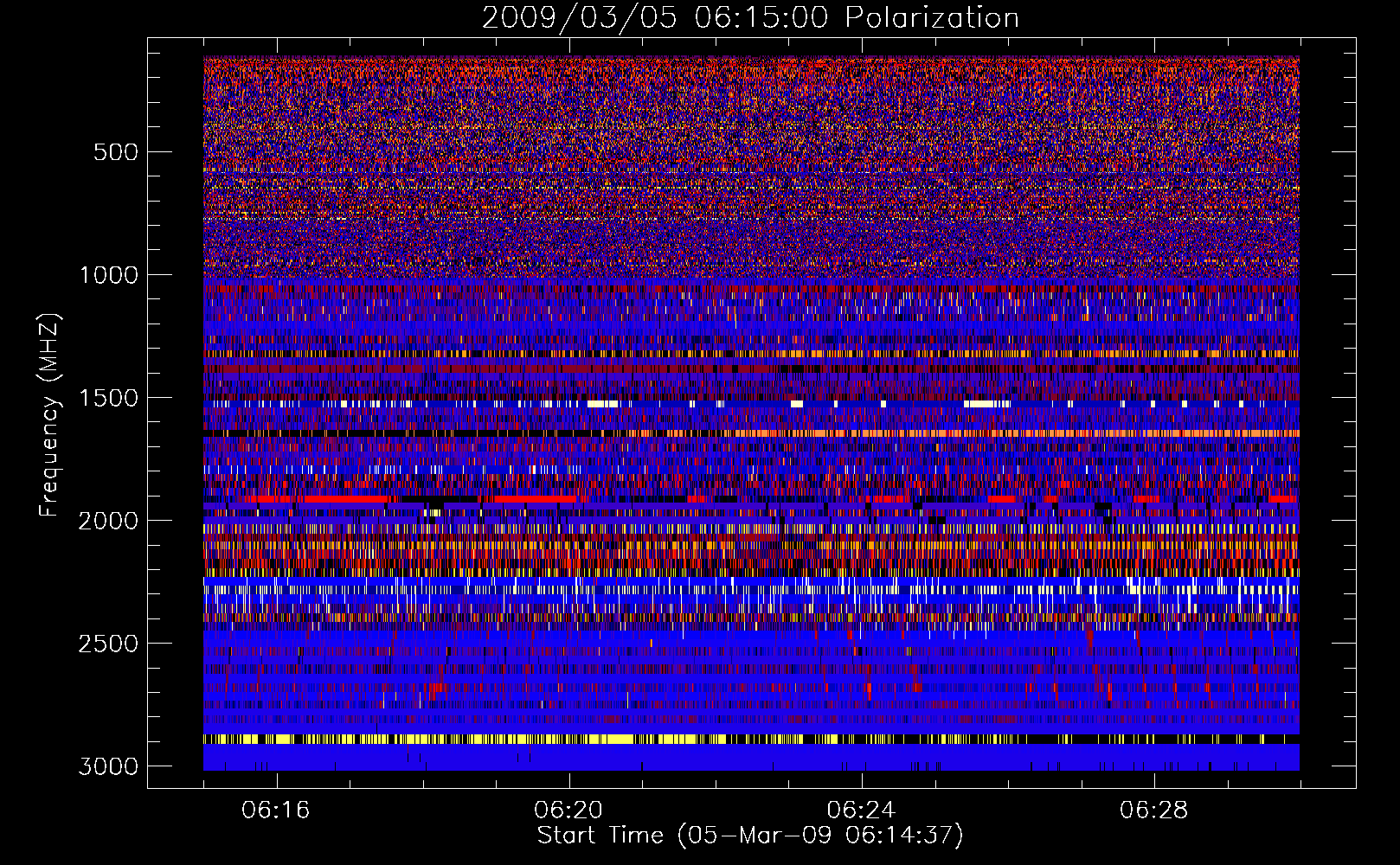Click the "06:24" time tick label
Viewport: 1400px width, 865px height.
coord(861,810)
